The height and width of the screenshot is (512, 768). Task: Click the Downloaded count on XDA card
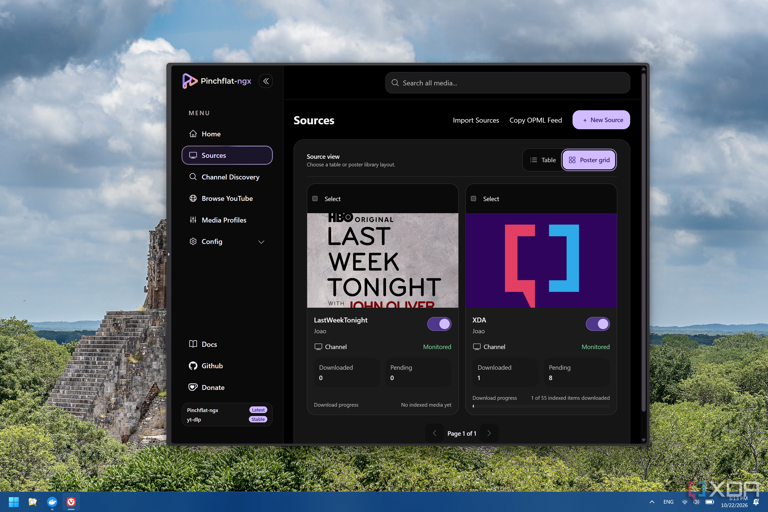[x=505, y=372]
